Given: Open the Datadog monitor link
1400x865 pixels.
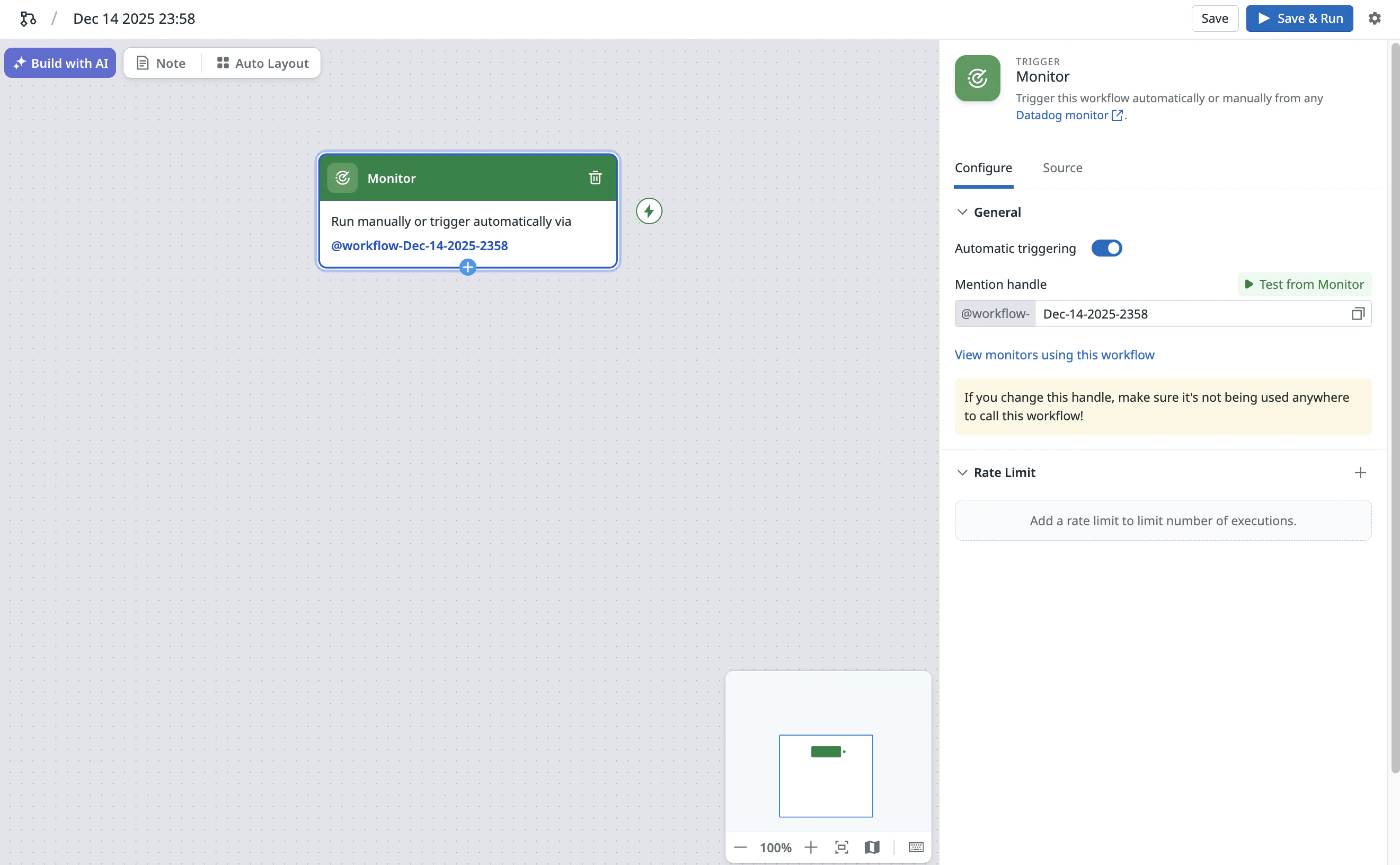Looking at the screenshot, I should 1069,115.
